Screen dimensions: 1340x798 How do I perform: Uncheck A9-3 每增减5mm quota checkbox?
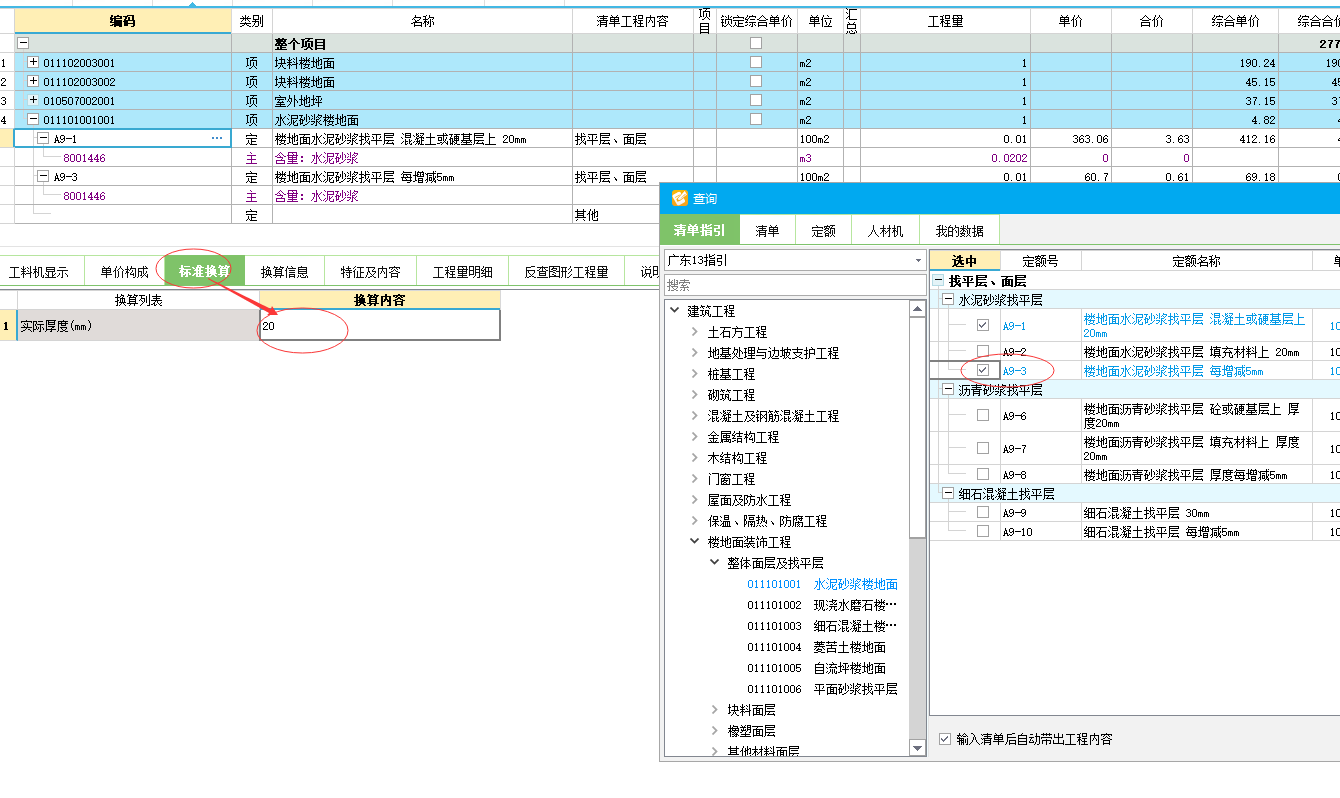983,370
